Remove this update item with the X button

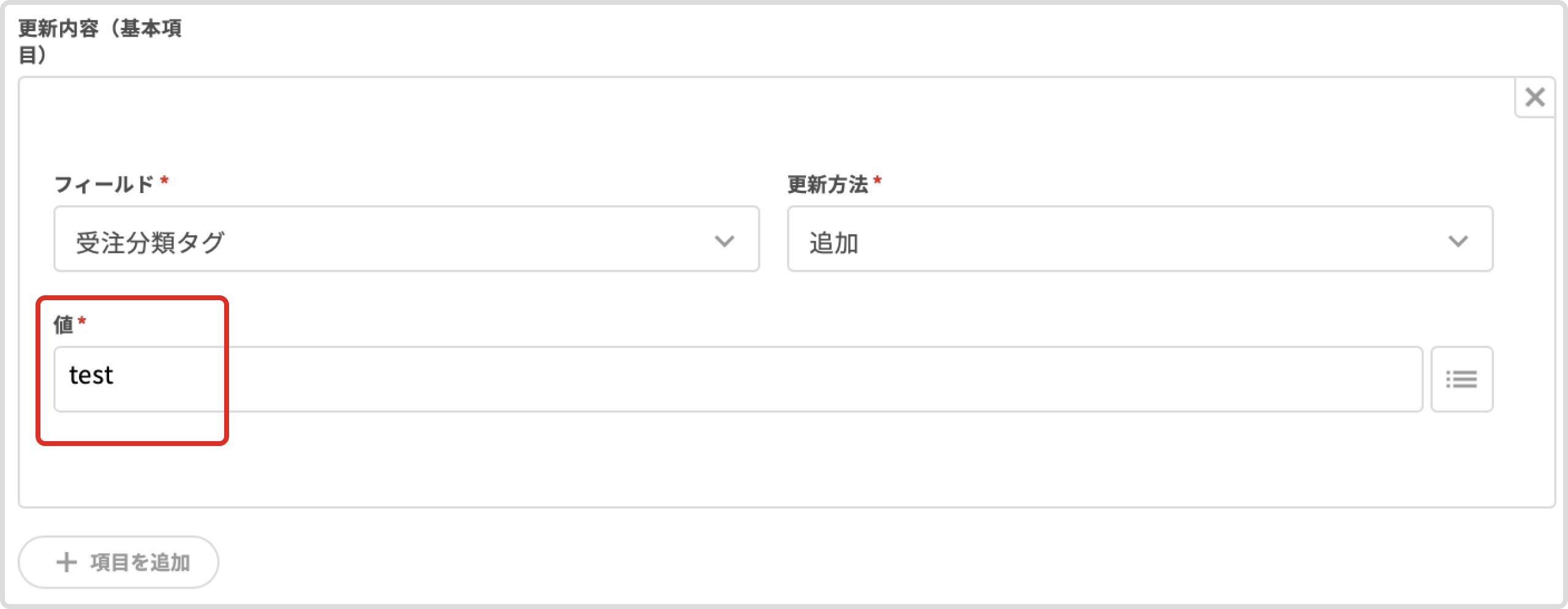click(x=1534, y=97)
